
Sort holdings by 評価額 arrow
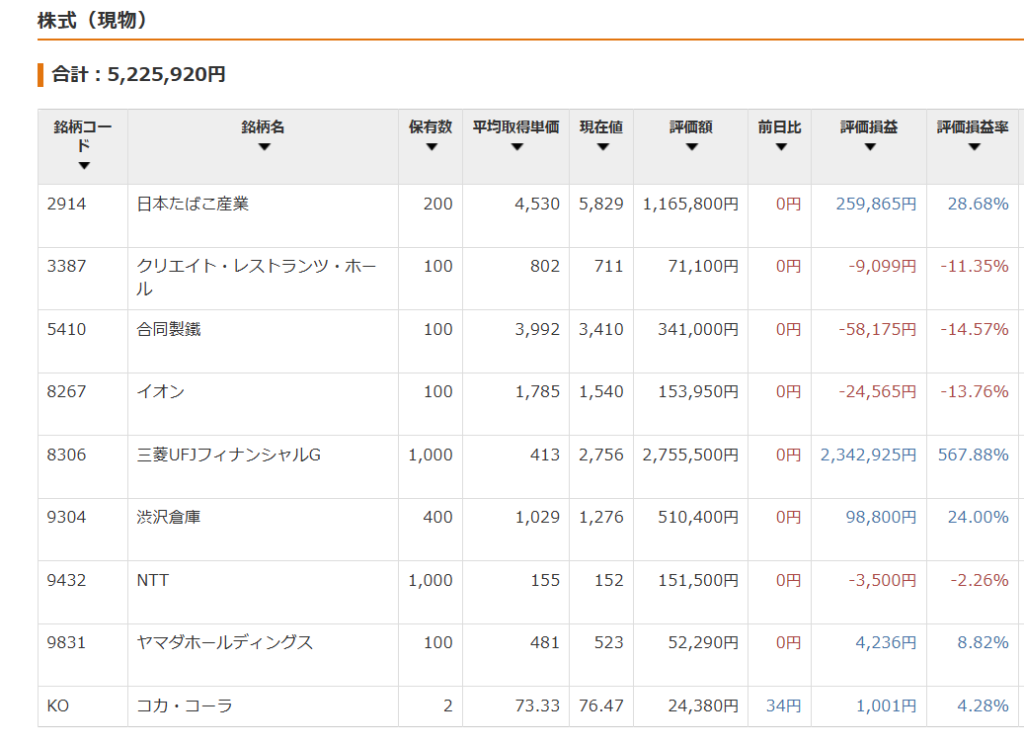[691, 147]
